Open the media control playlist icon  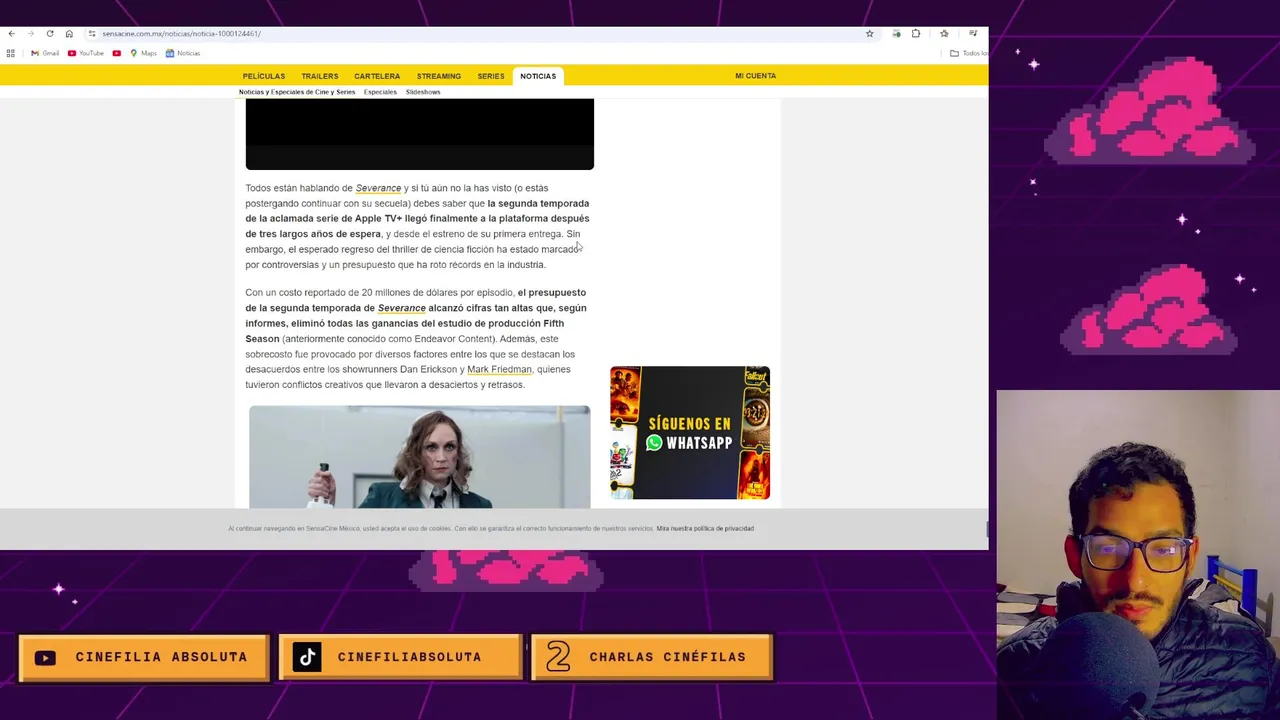pyautogui.click(x=973, y=33)
